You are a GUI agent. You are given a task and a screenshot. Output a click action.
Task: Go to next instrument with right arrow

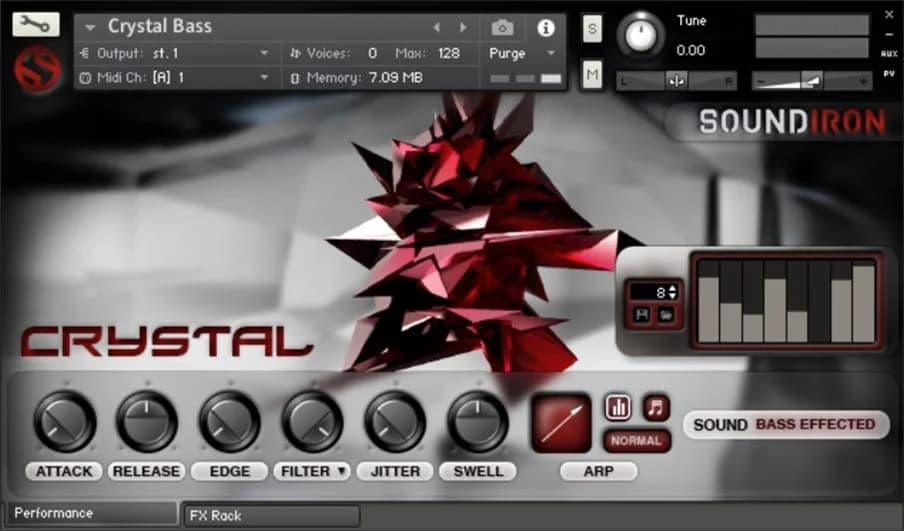(463, 27)
